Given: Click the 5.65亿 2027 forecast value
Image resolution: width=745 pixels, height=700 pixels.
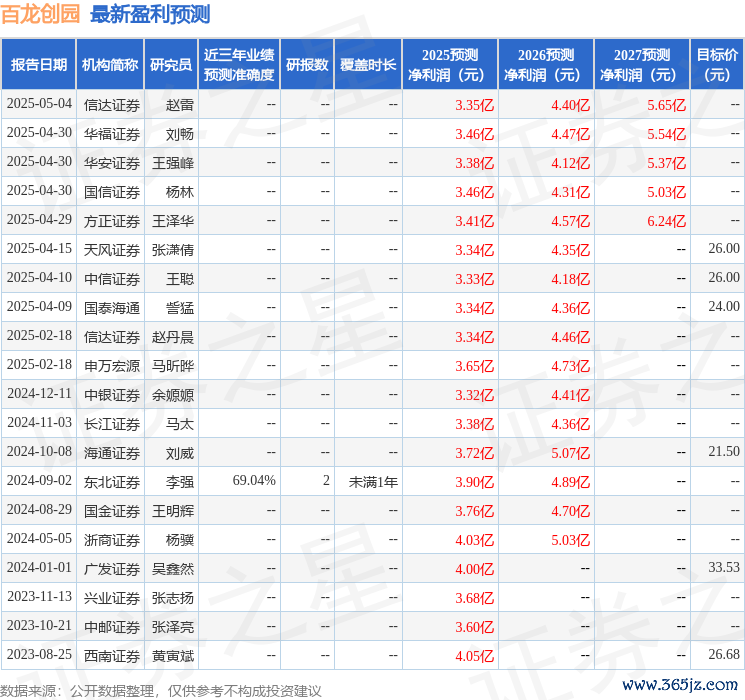Looking at the screenshot, I should tap(666, 105).
